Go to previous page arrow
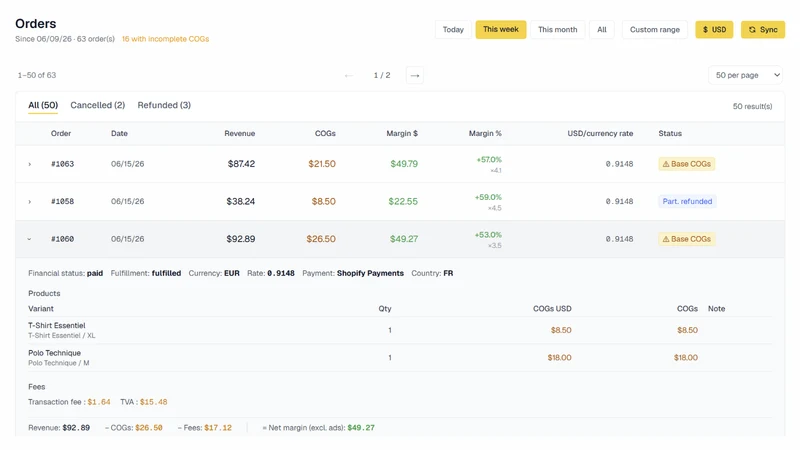 (349, 76)
